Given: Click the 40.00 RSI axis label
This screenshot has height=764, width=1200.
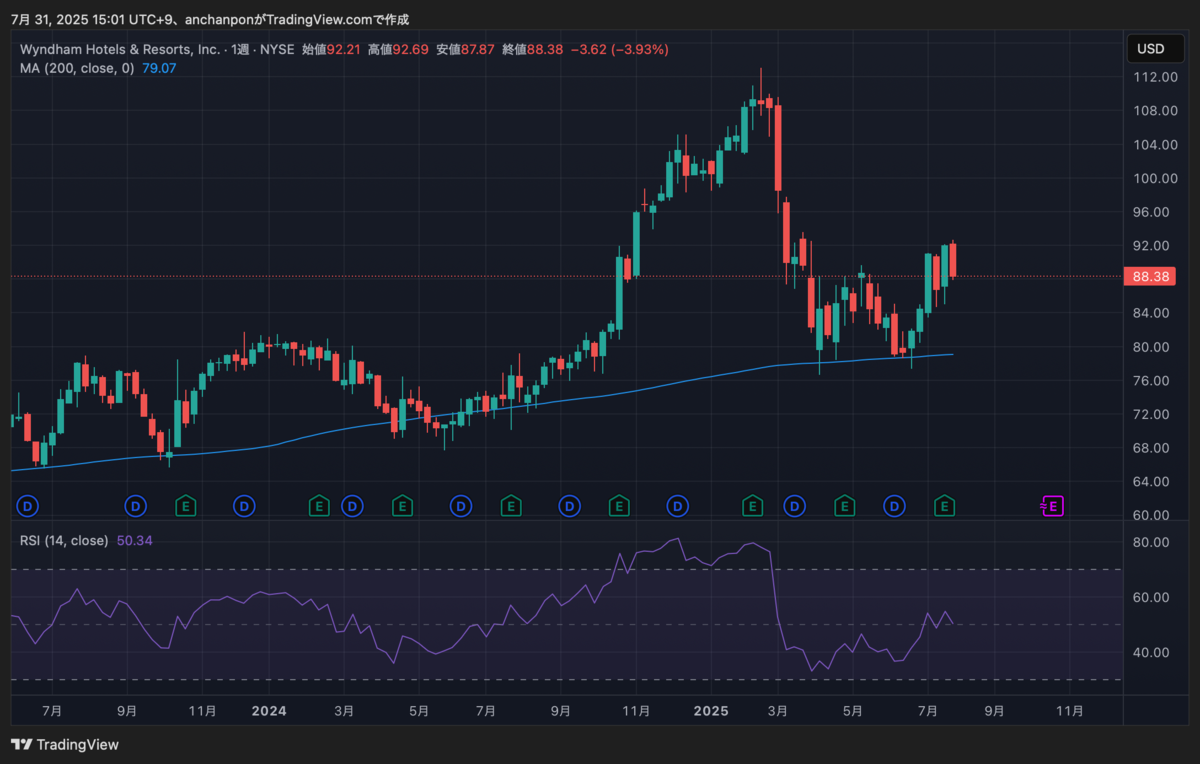Looking at the screenshot, I should pyautogui.click(x=1153, y=652).
